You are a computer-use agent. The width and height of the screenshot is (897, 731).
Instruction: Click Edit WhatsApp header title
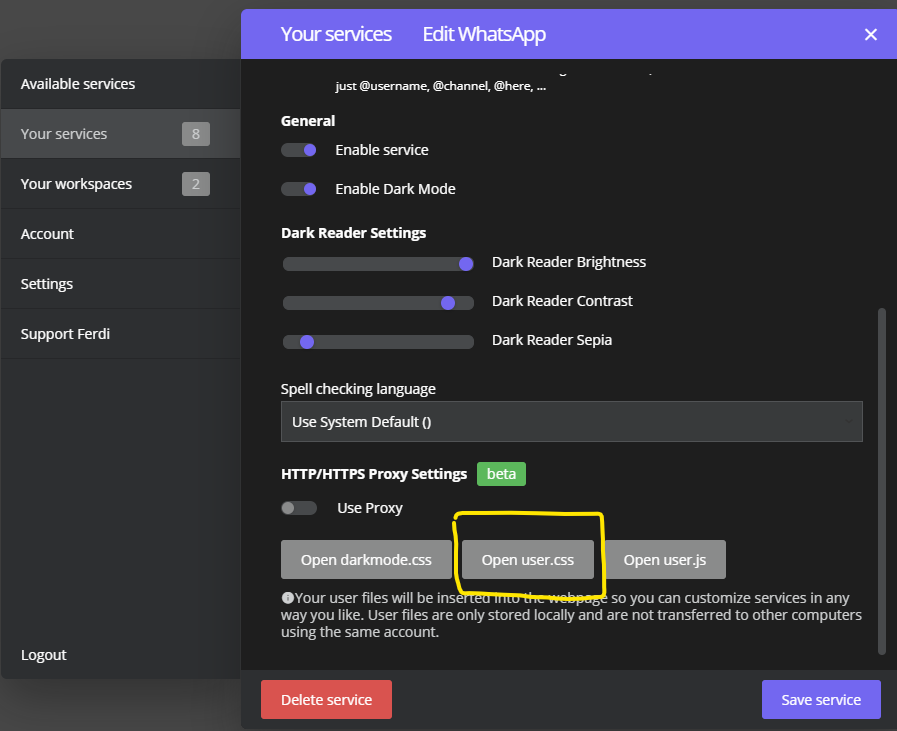484,34
